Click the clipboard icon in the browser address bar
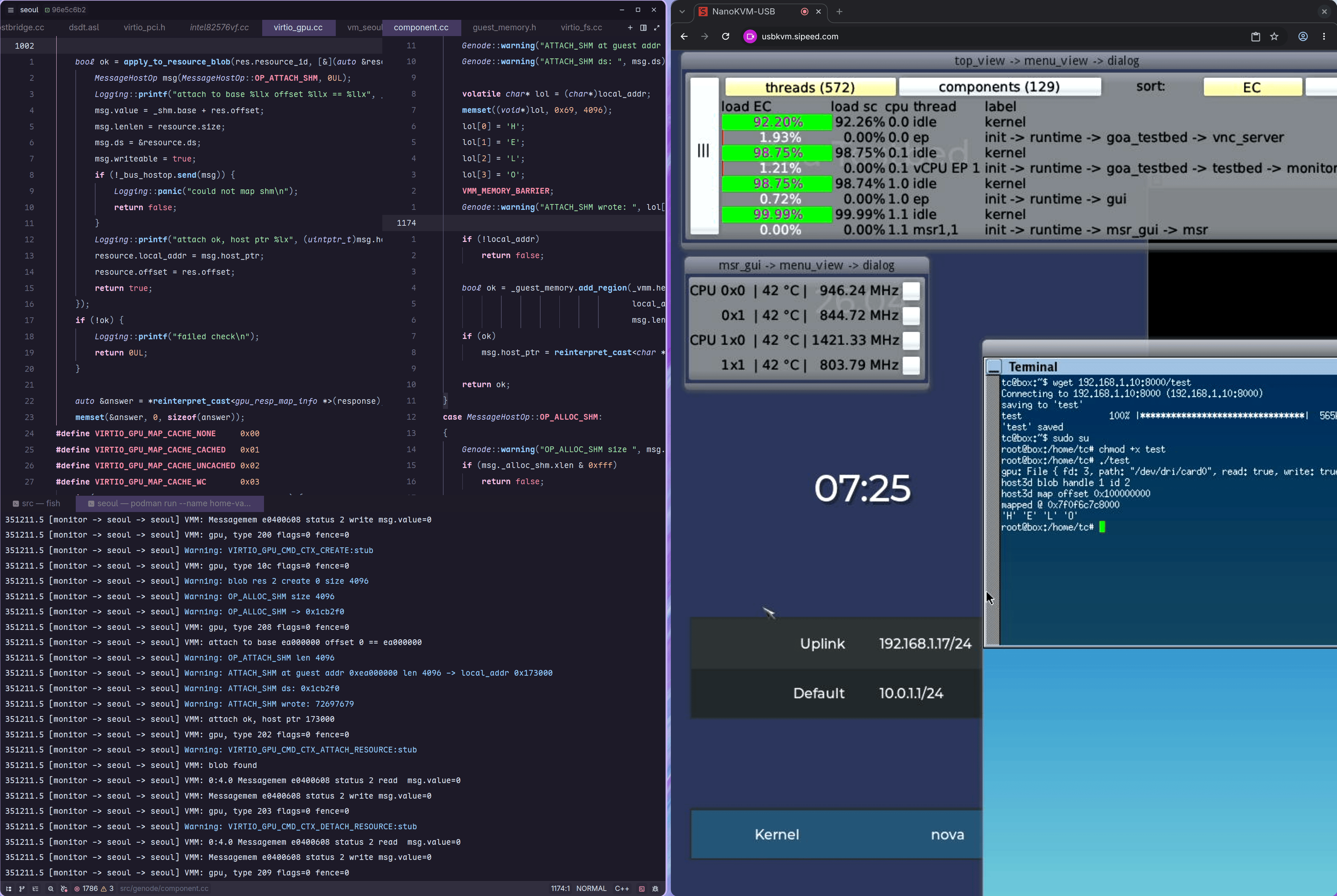The image size is (1337, 896). 1255,36
